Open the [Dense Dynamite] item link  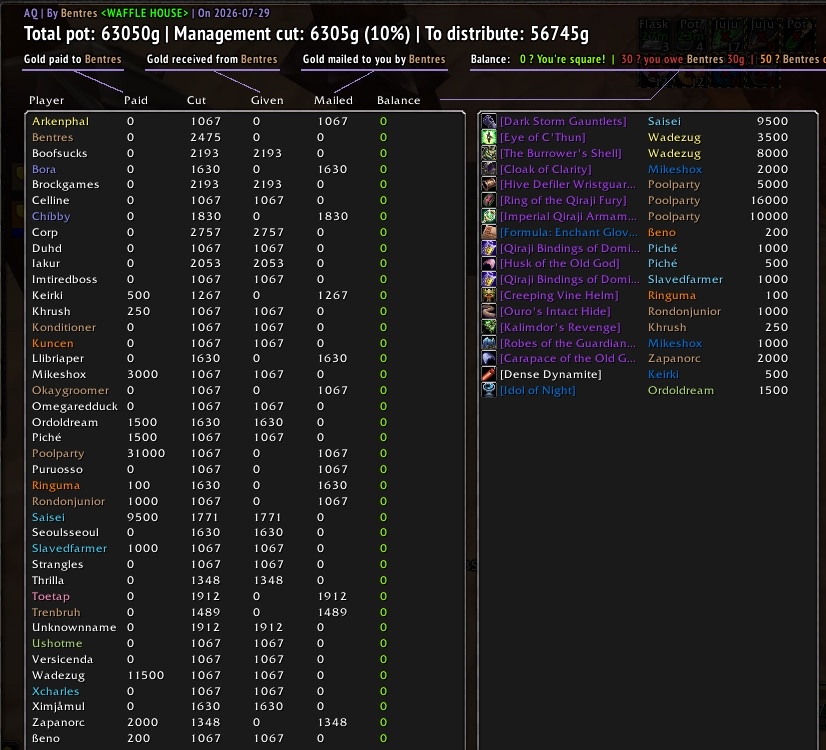[x=550, y=374]
